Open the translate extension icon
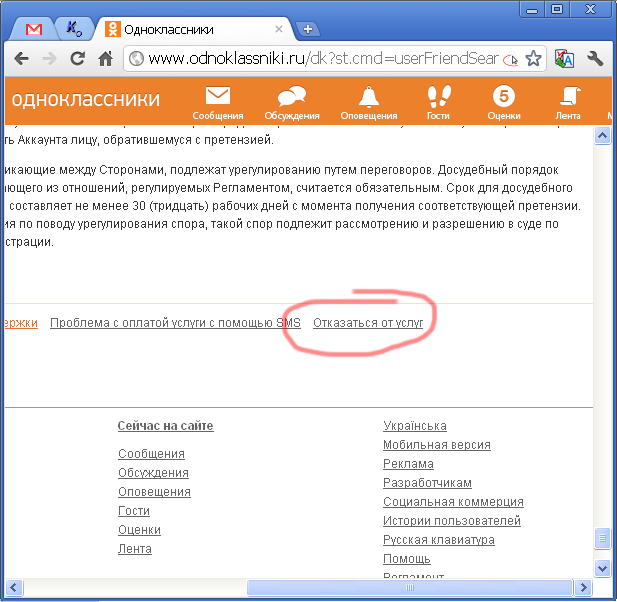The width and height of the screenshot is (617, 602). (564, 59)
